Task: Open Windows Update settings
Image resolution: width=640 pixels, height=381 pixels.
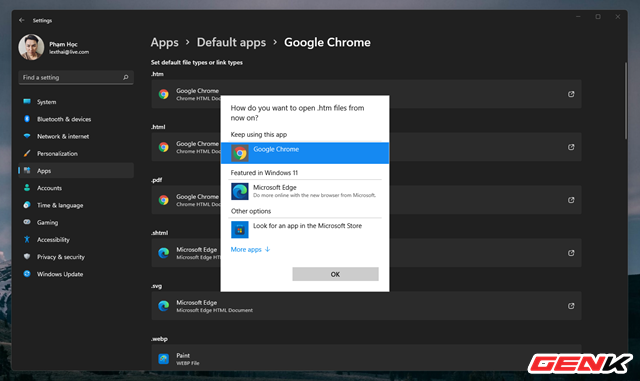Action: [76, 274]
